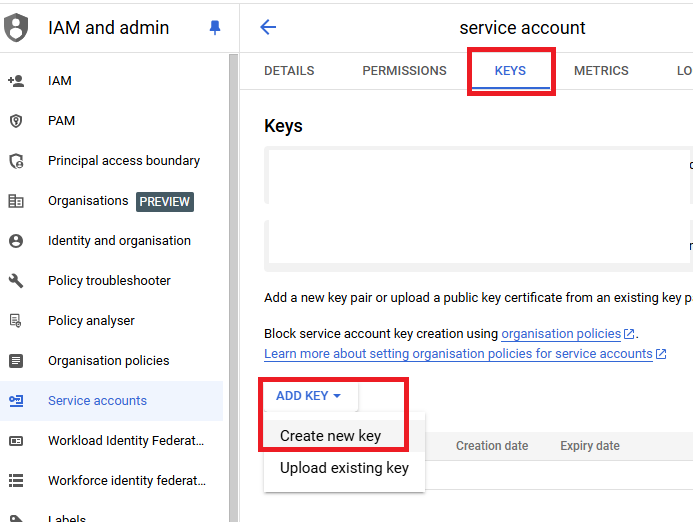The width and height of the screenshot is (693, 522).
Task: Click the PAM shield icon
Action: pyautogui.click(x=16, y=121)
